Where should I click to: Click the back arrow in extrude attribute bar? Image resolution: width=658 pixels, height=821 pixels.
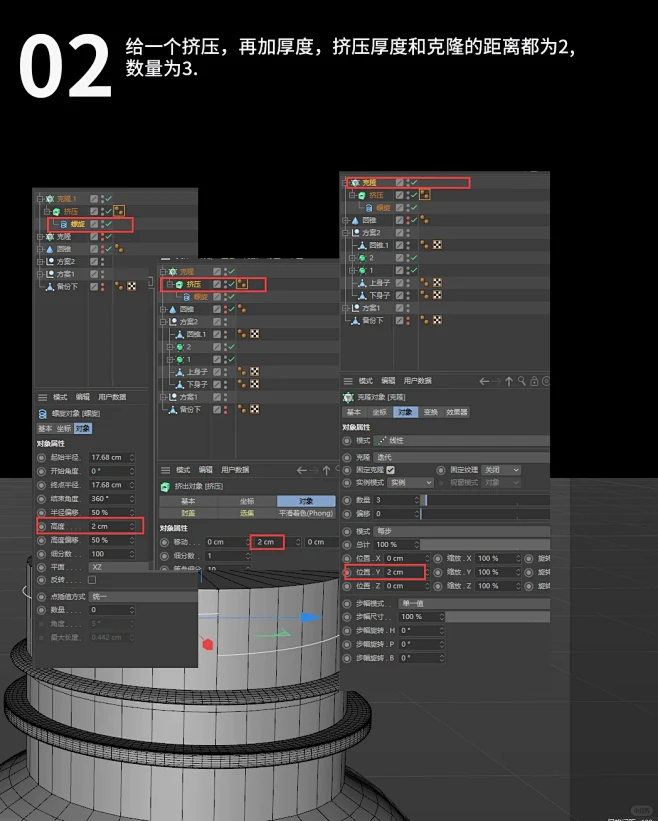tap(302, 470)
